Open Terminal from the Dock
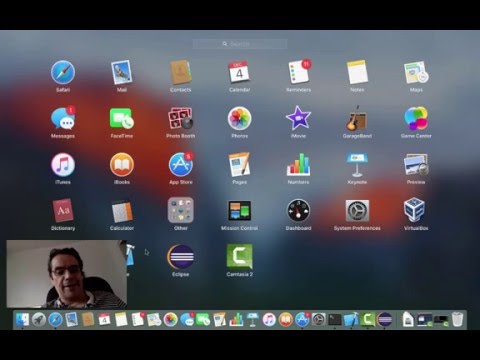The height and width of the screenshot is (360, 480). pos(335,320)
